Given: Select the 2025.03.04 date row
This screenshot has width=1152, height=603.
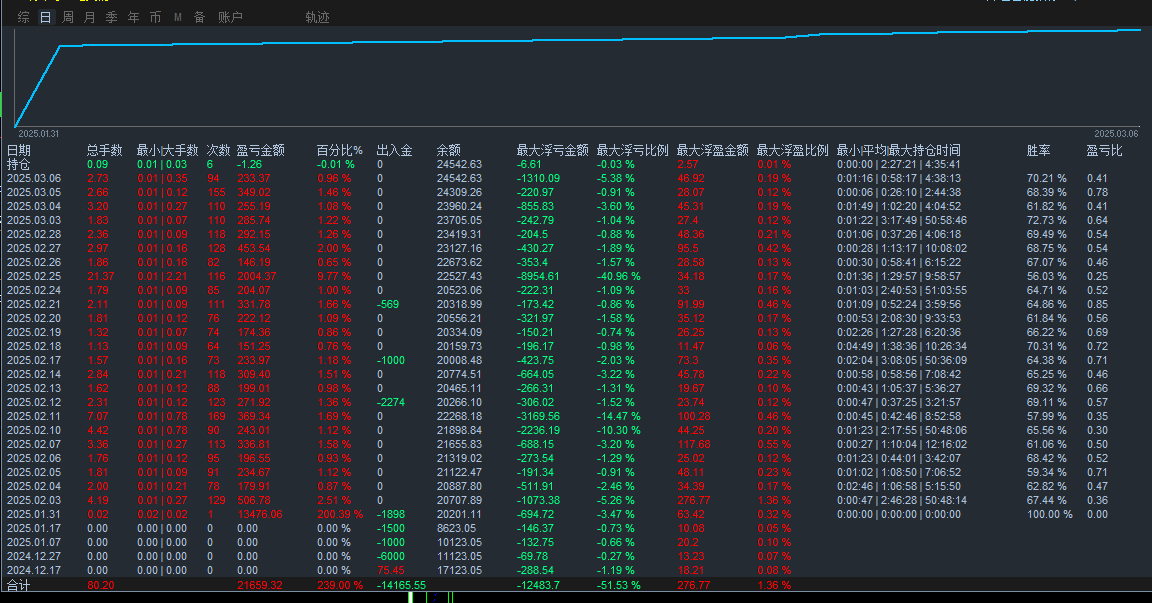Looking at the screenshot, I should tap(34, 206).
